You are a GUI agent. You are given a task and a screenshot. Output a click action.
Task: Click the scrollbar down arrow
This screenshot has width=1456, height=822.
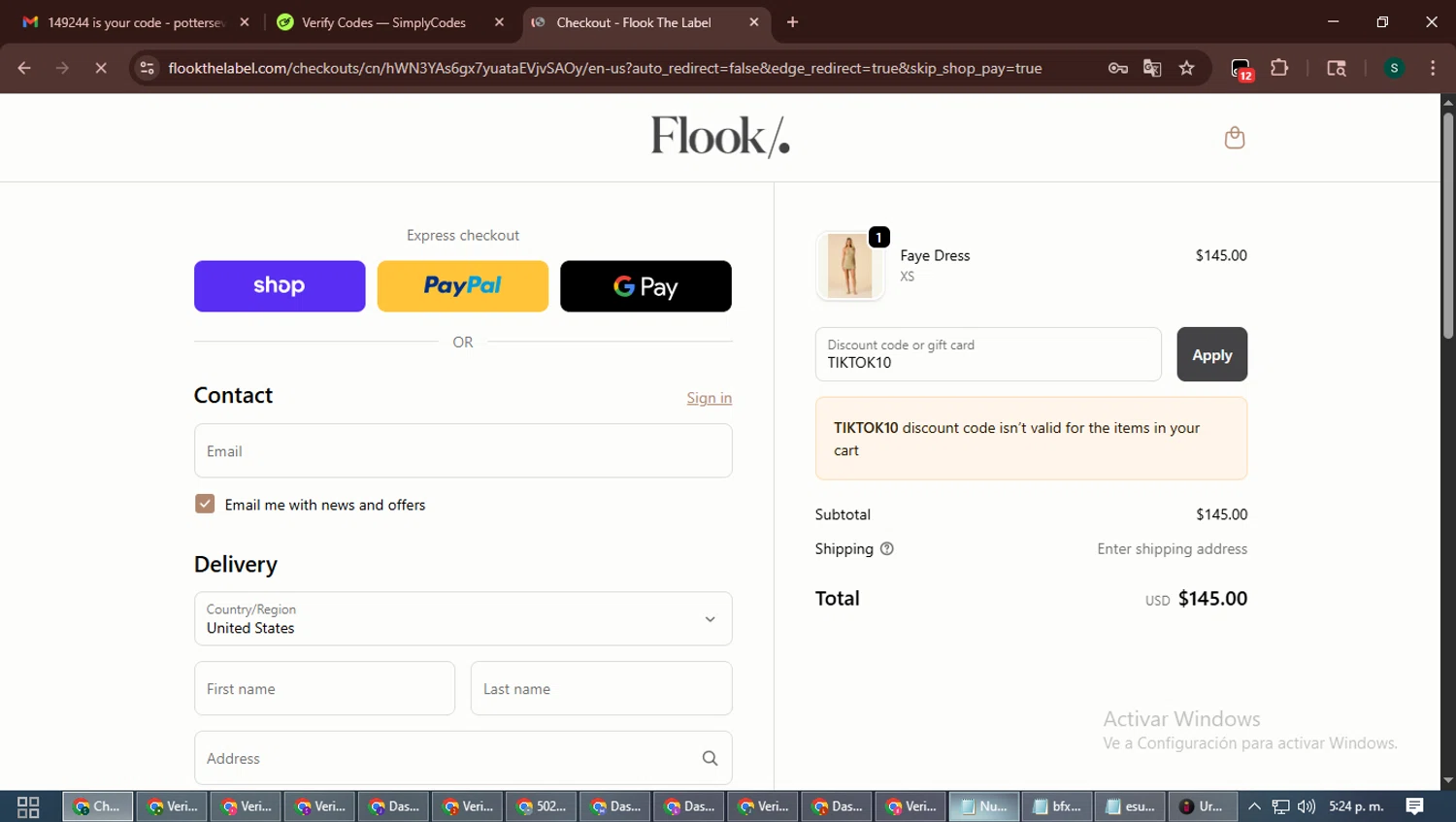[1448, 780]
